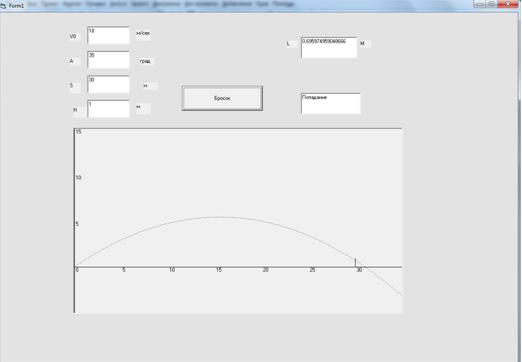Click the 15 tick on horizontal axis
The width and height of the screenshot is (522, 362).
[219, 270]
